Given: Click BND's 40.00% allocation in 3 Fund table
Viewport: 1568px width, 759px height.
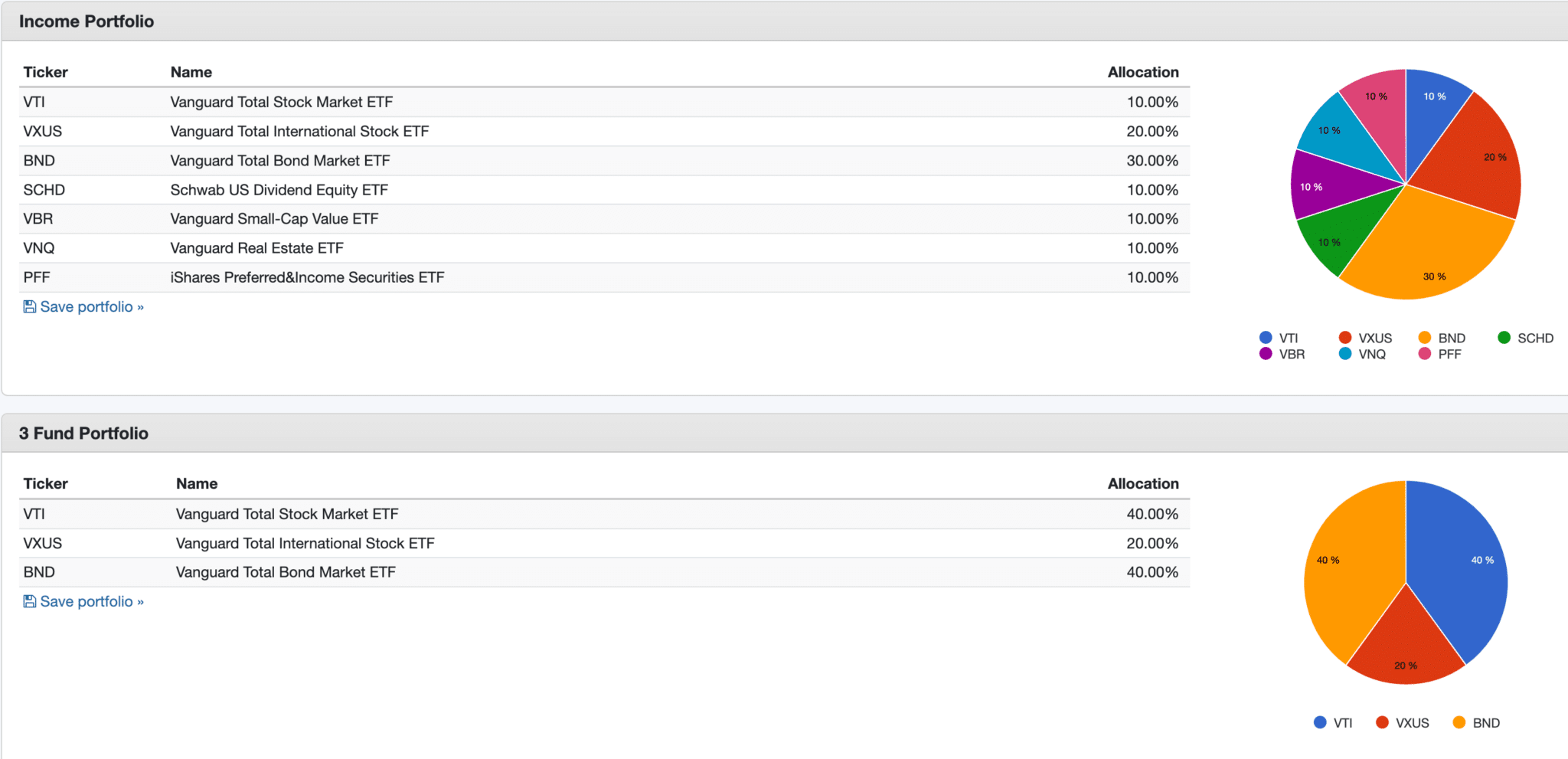Looking at the screenshot, I should [1152, 572].
